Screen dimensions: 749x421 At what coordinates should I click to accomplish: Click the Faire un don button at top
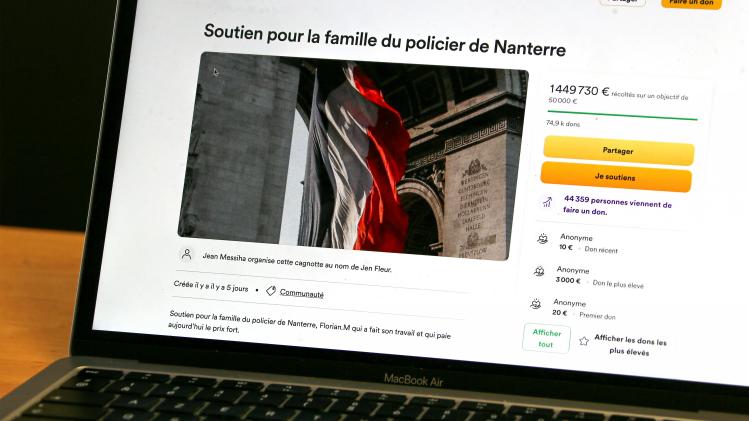click(691, 2)
